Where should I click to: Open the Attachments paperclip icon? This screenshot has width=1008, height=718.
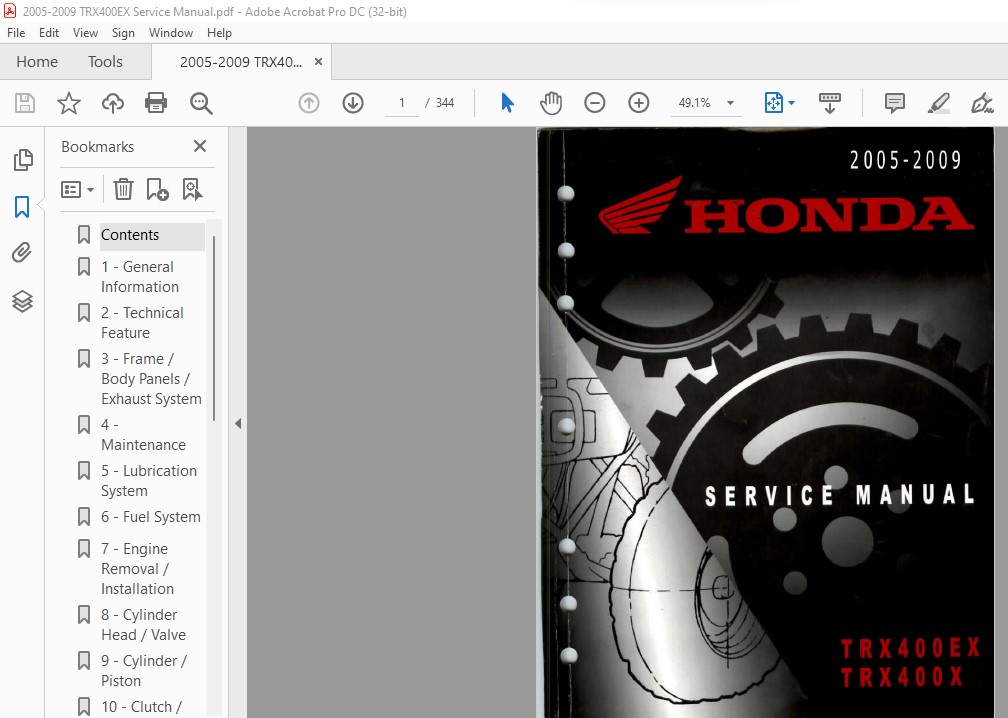pyautogui.click(x=22, y=253)
